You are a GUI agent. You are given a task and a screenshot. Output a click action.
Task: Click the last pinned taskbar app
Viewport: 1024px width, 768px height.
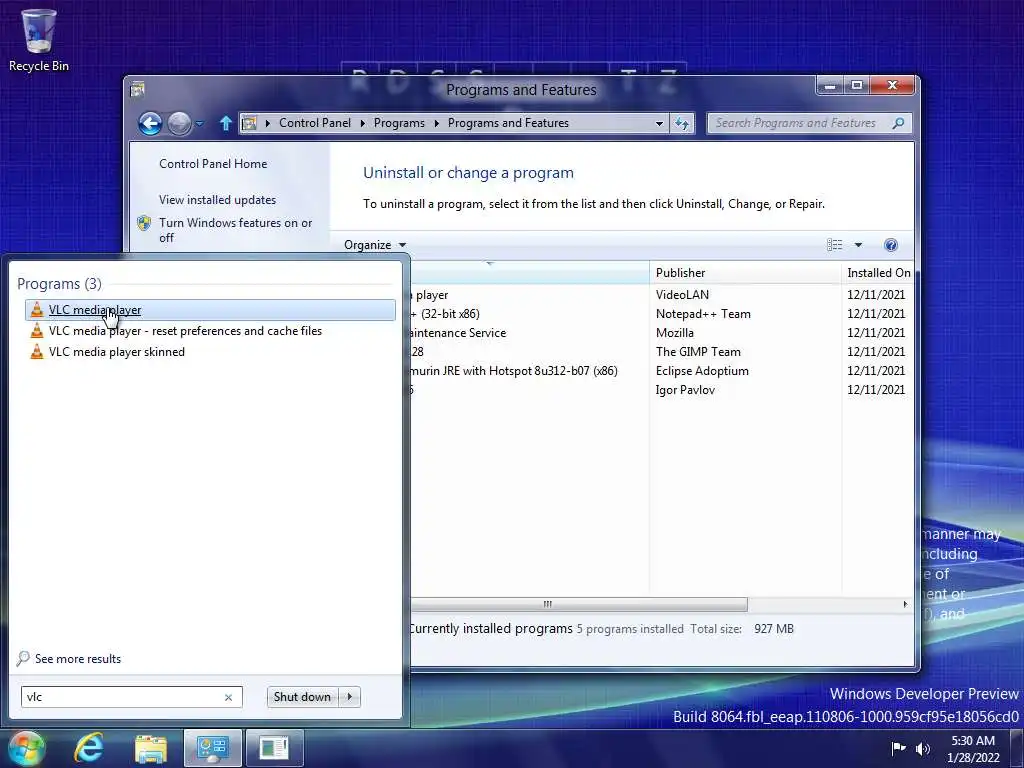[274, 748]
